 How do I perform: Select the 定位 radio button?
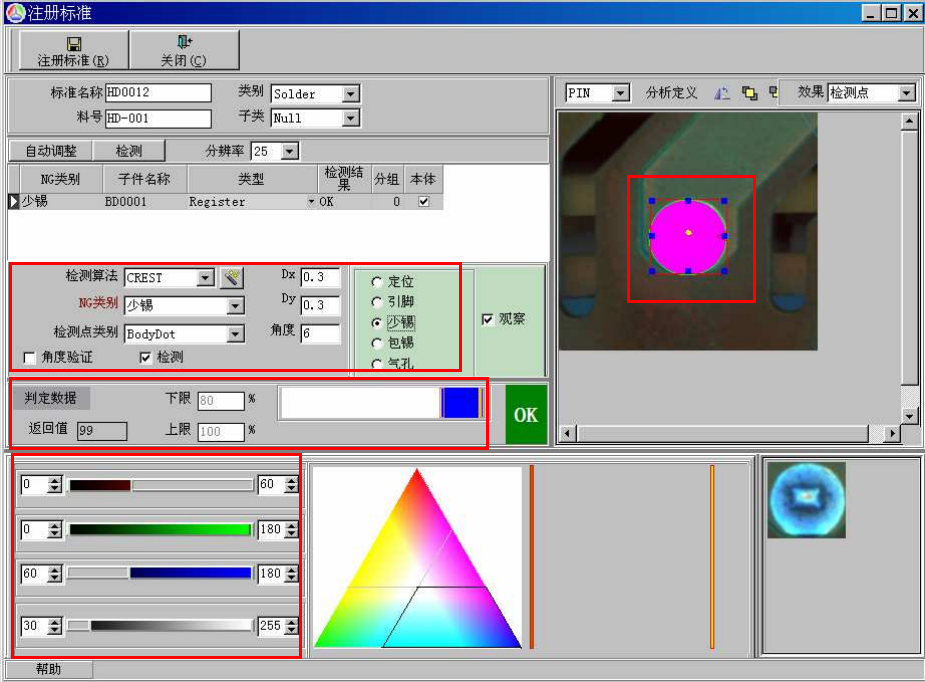[376, 282]
